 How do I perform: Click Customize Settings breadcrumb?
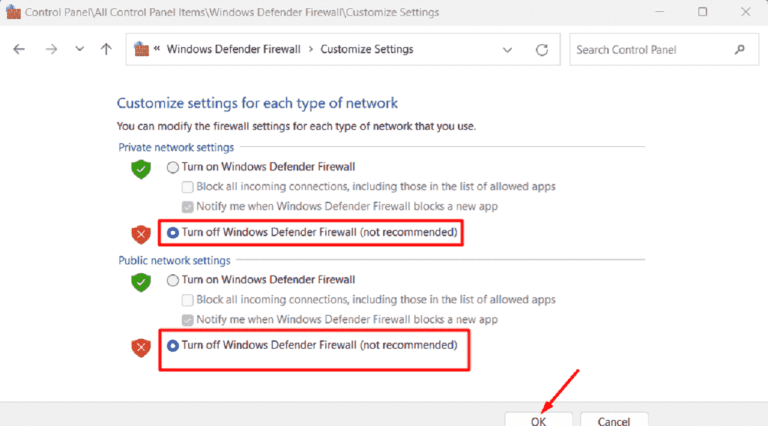coord(367,49)
